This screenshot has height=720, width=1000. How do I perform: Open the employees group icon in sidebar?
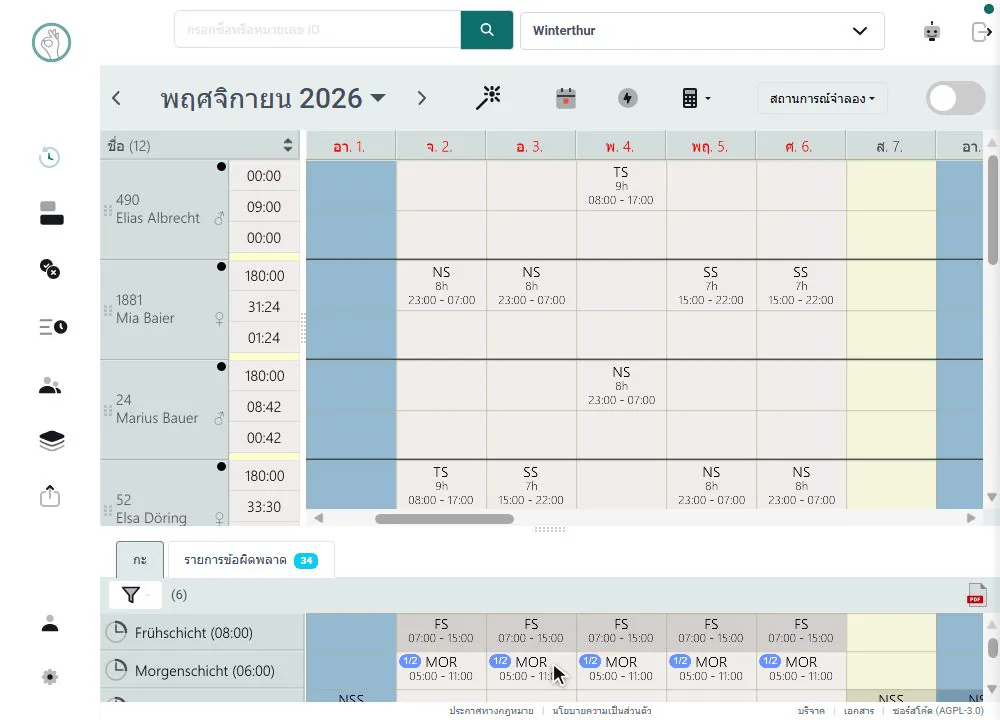coord(50,385)
